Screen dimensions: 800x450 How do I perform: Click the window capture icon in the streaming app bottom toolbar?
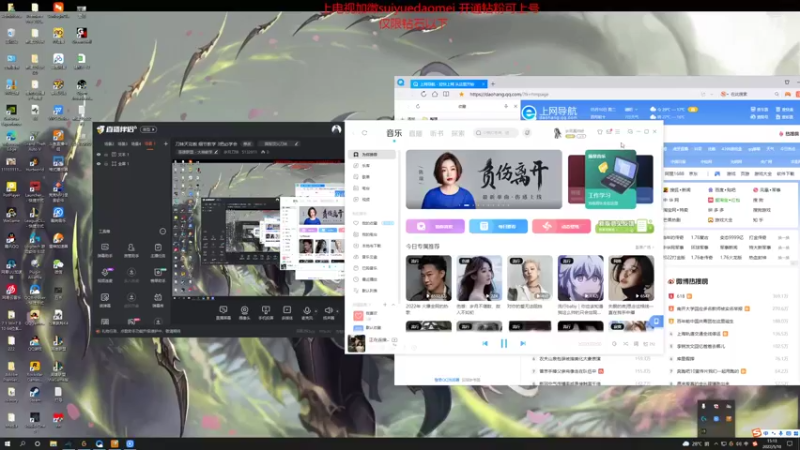tap(223, 312)
